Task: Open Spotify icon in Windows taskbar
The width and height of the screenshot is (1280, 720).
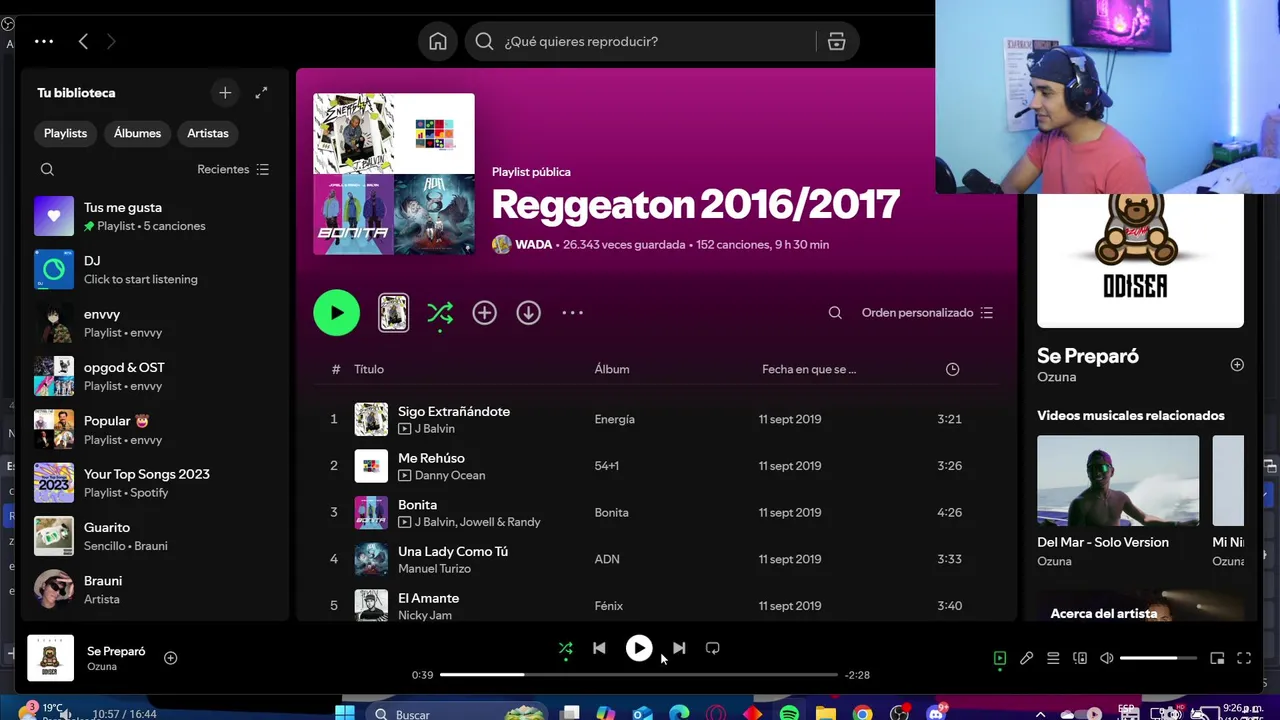Action: point(789,713)
